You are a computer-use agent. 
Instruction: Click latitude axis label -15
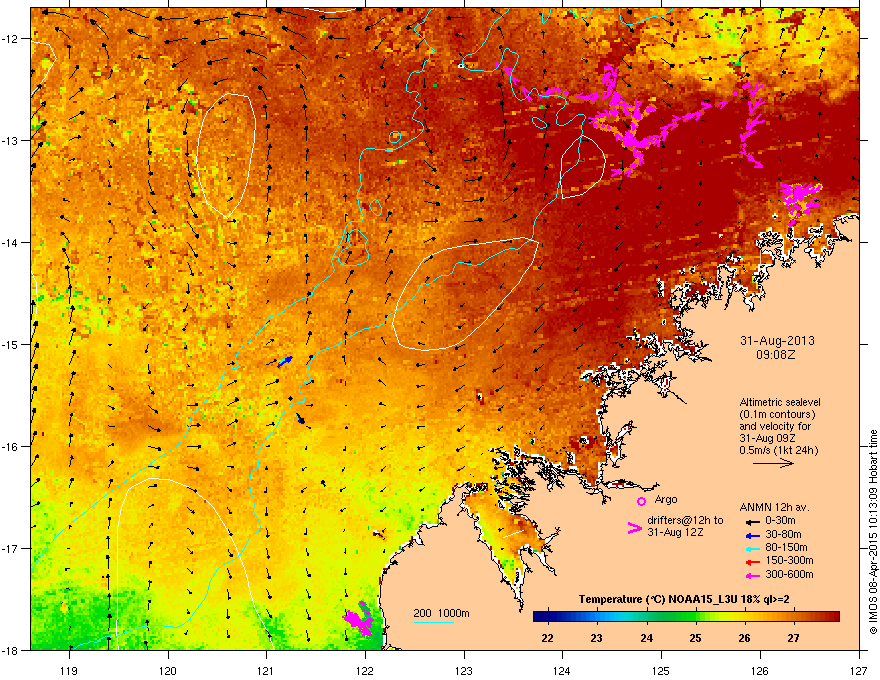tap(11, 344)
